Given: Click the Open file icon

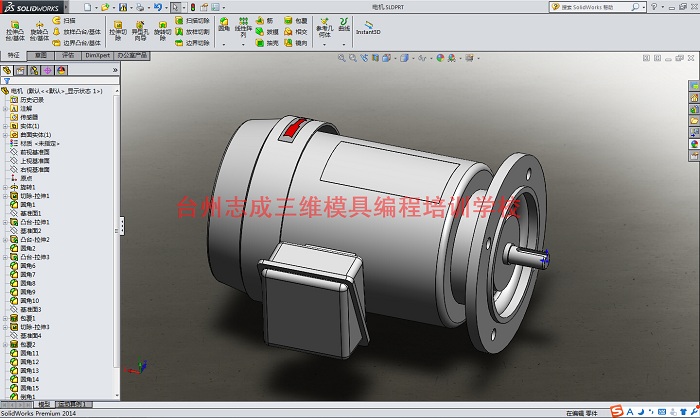Looking at the screenshot, I should pyautogui.click(x=105, y=7).
